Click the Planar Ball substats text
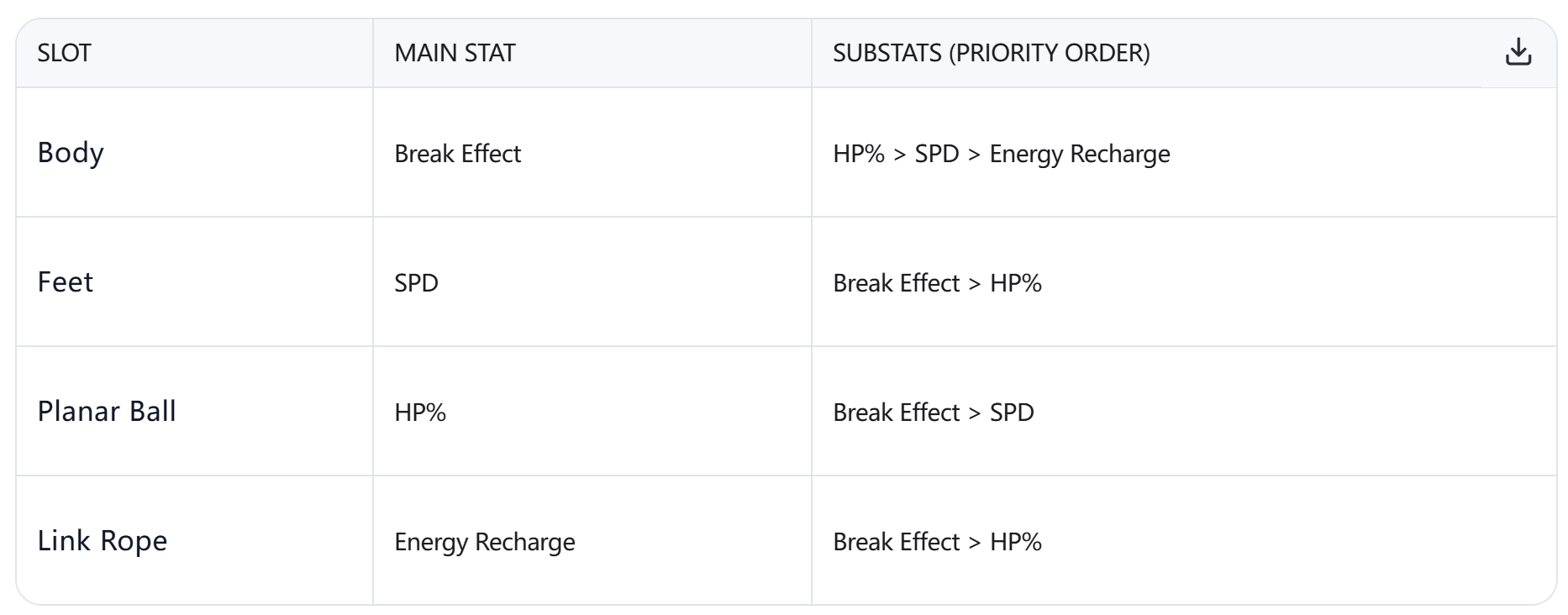 [x=933, y=413]
